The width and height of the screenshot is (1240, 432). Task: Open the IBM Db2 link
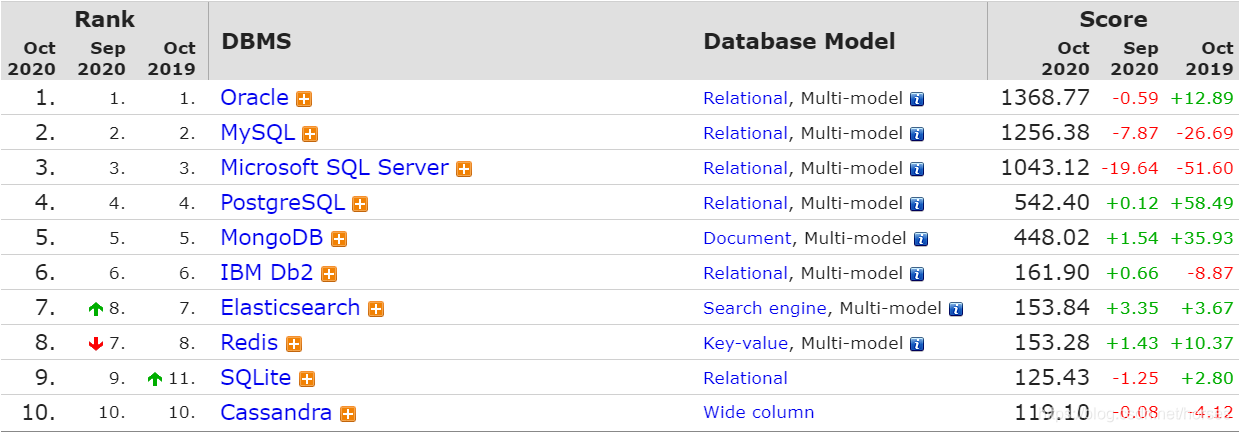(267, 273)
